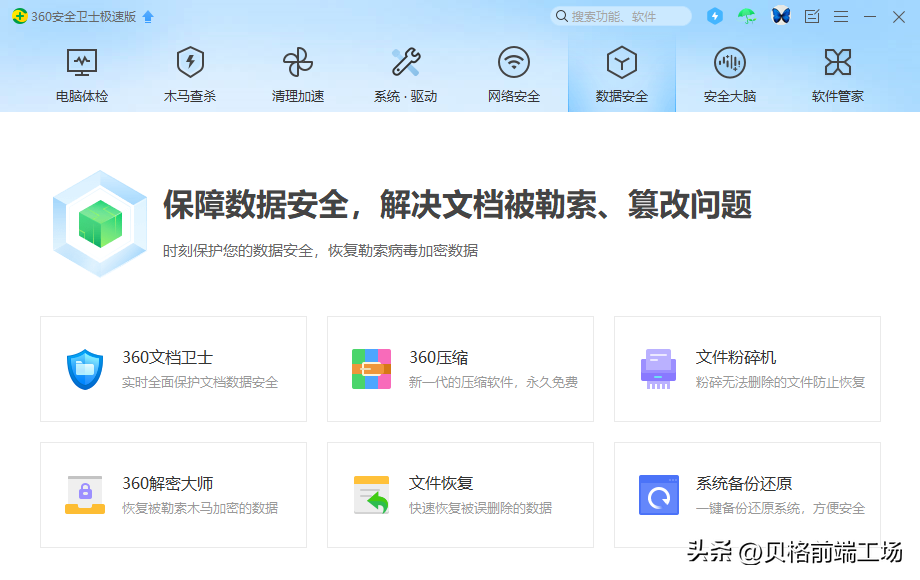Click the 360压缩 colorful archive icon
Screen dimensions: 920x580
pyautogui.click(x=371, y=369)
